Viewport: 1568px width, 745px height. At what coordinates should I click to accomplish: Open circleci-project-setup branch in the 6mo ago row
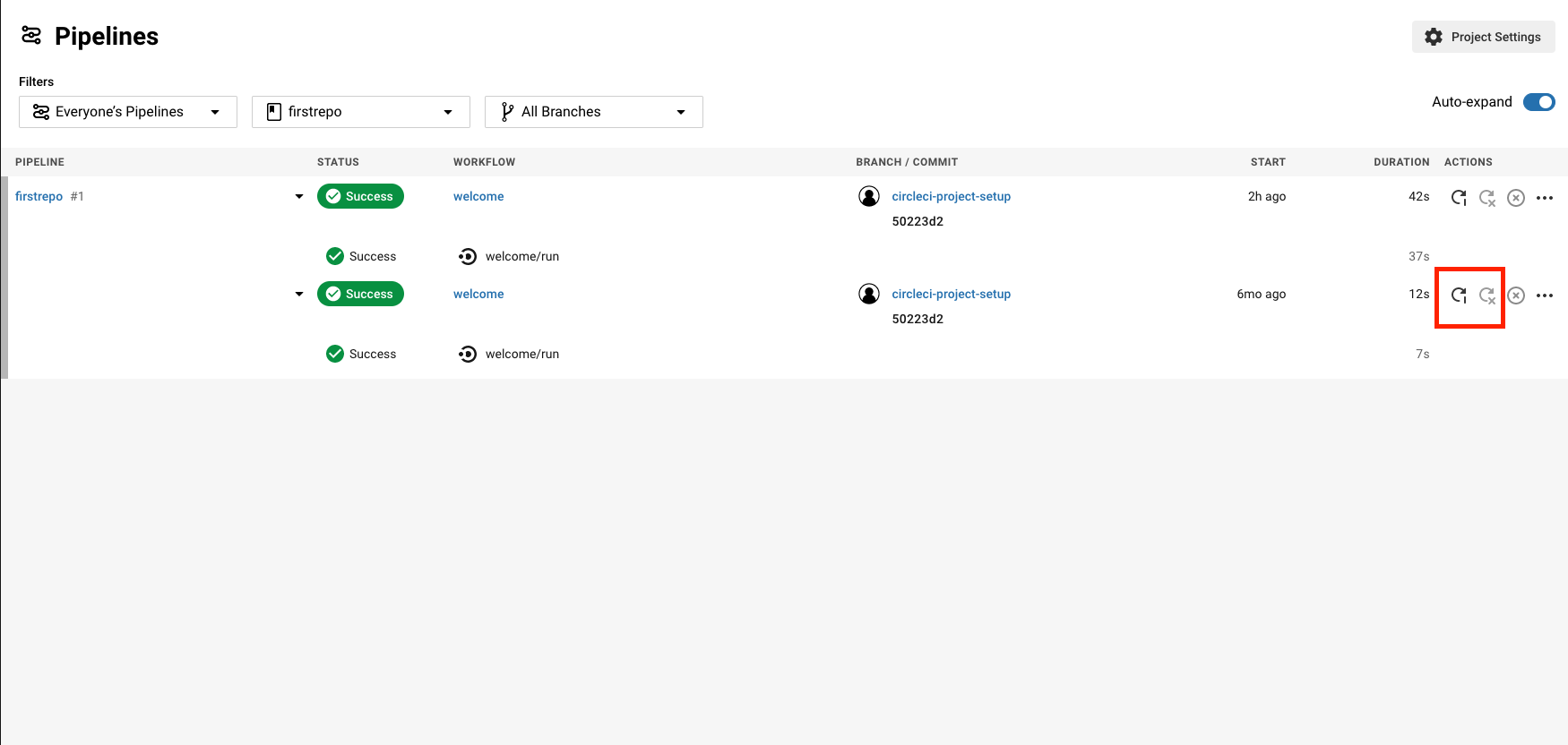(951, 295)
